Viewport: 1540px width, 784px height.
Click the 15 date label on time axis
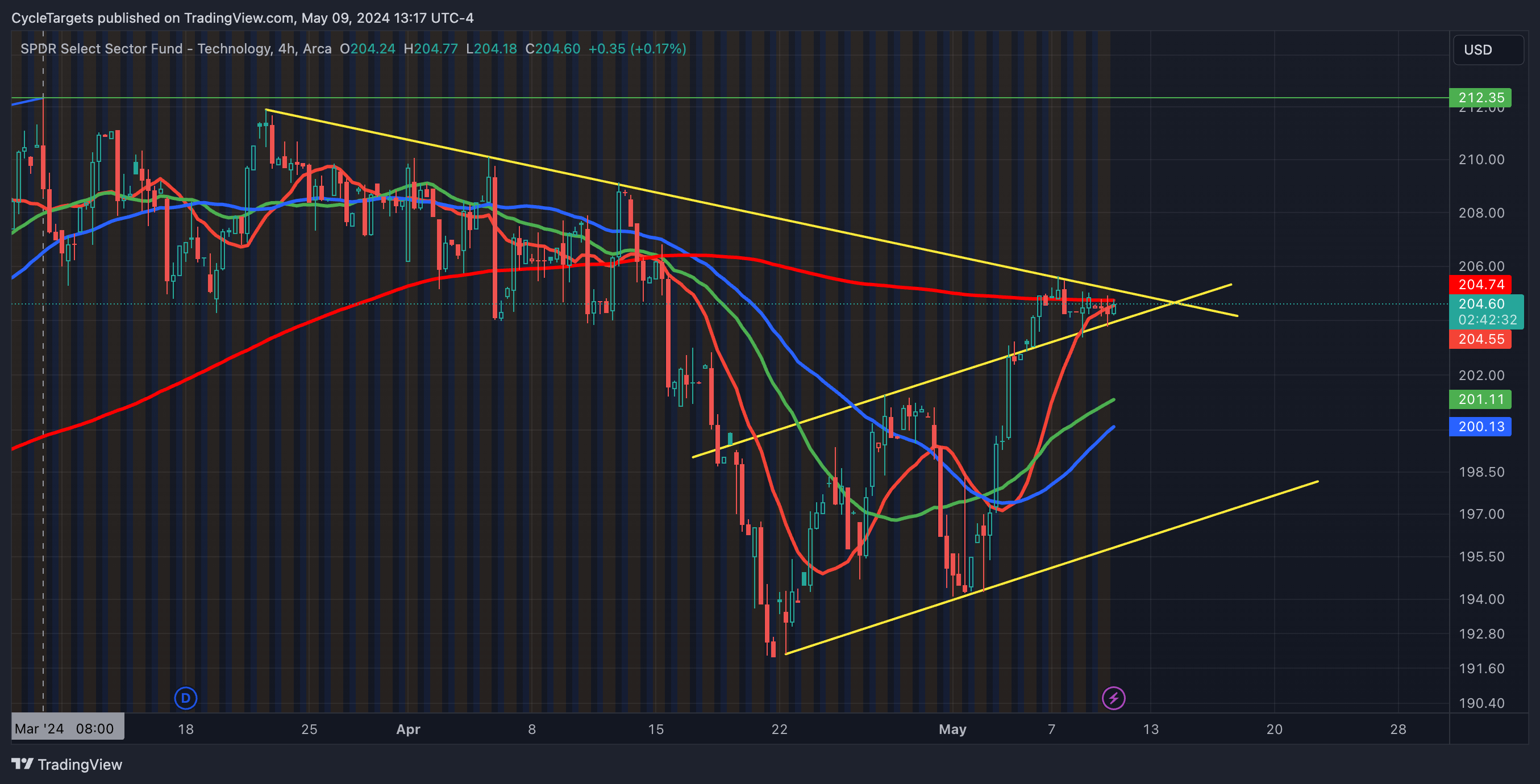[656, 729]
